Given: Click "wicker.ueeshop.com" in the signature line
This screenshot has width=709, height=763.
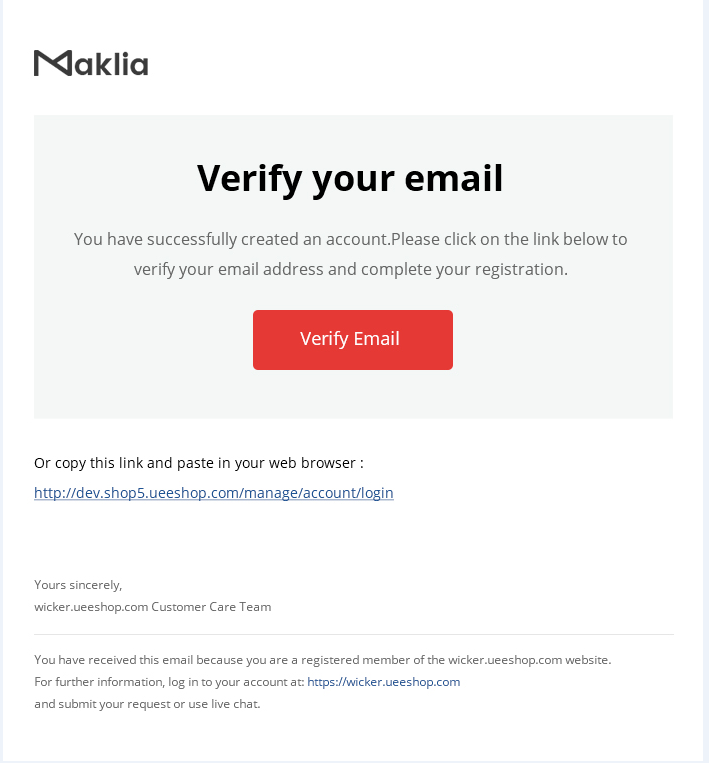Looking at the screenshot, I should [x=90, y=607].
